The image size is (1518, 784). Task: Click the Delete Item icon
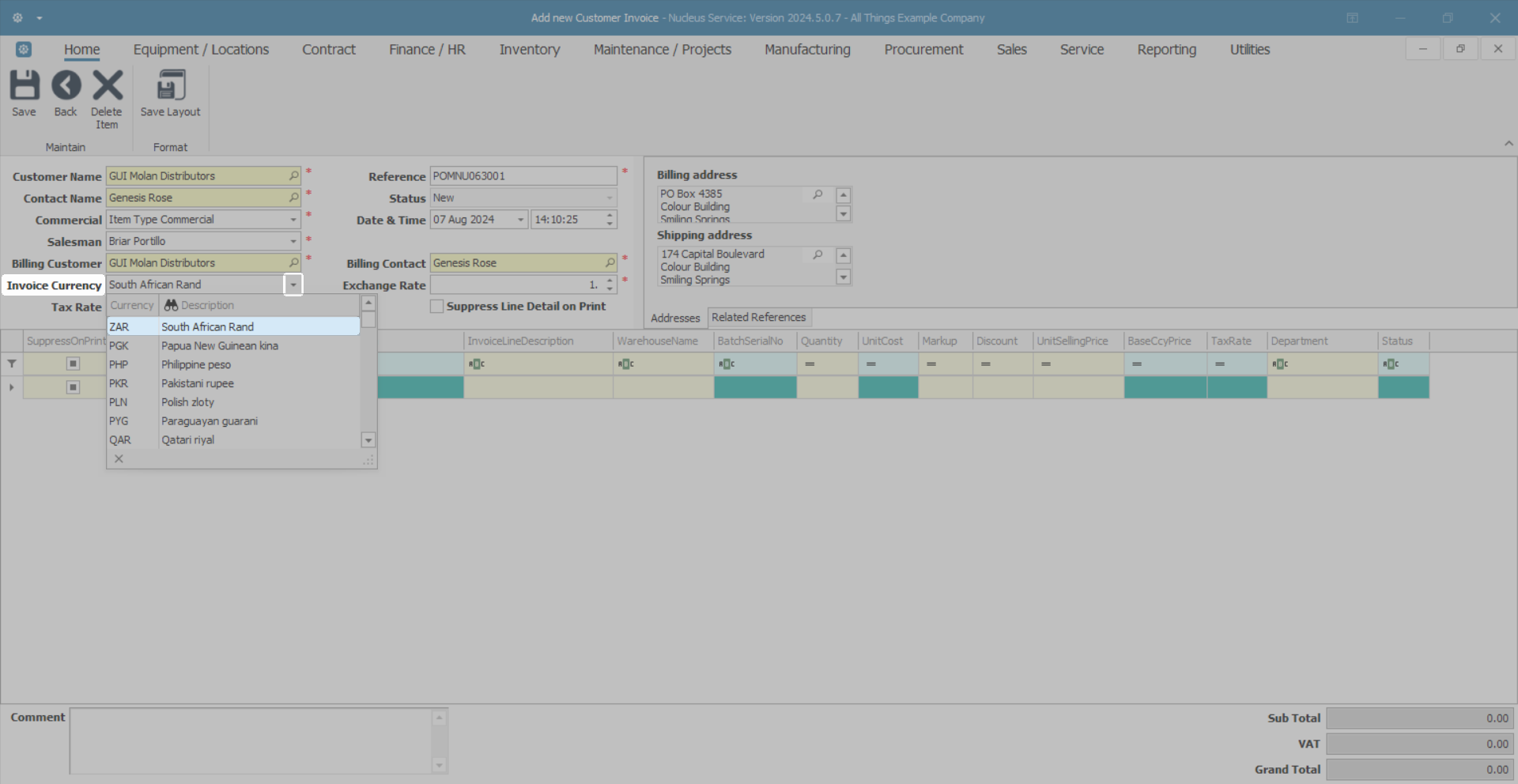(107, 85)
